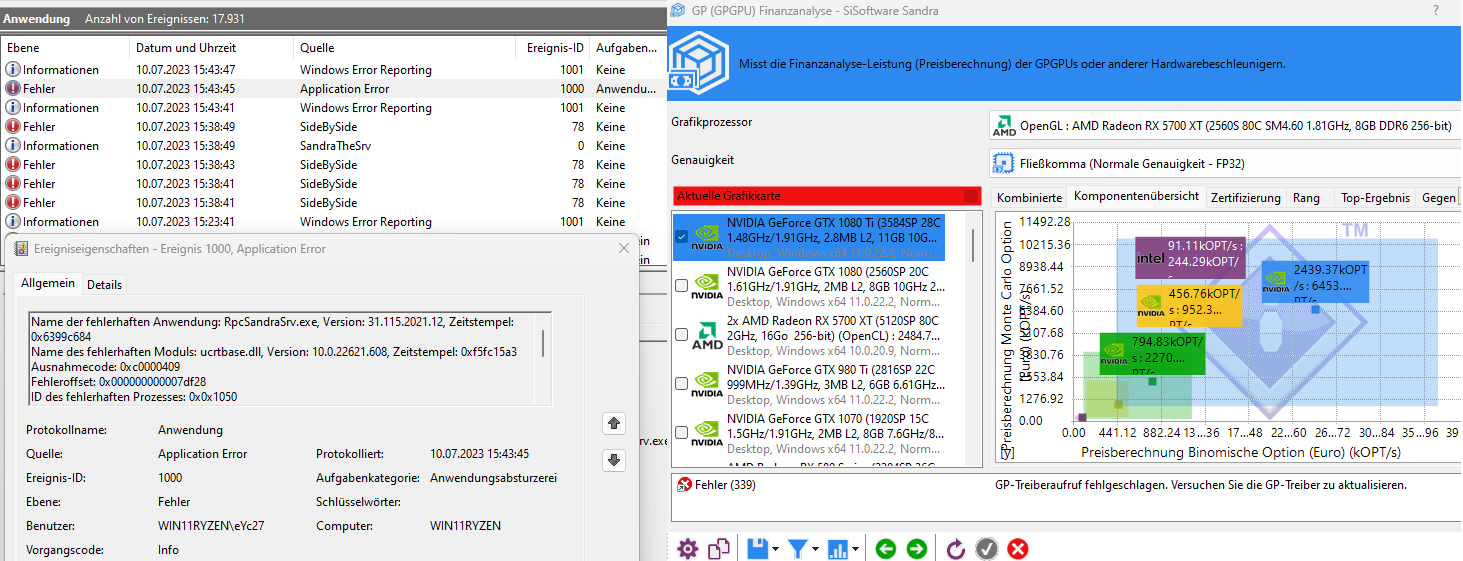The image size is (1463, 561).
Task: Click red Aktuelle Grafikkarte color bar
Action: pos(826,196)
